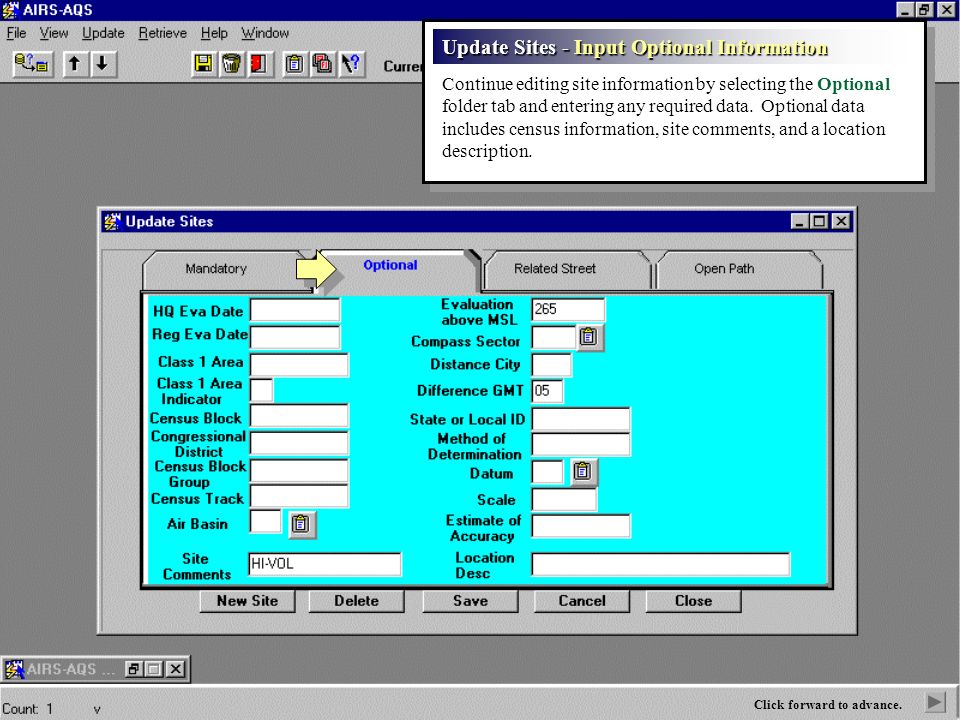Image resolution: width=960 pixels, height=720 pixels.
Task: Click the clipboard list toolbar icon
Action: pos(294,64)
